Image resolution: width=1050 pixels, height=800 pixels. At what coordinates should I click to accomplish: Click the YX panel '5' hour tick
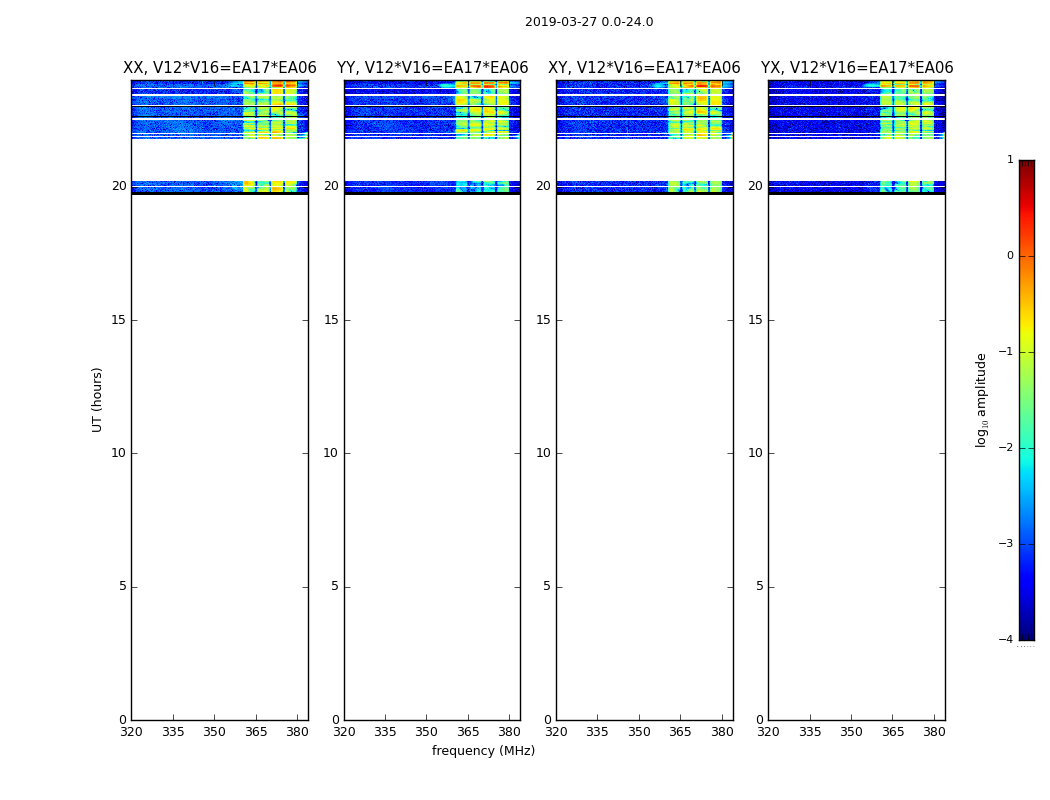pos(759,586)
